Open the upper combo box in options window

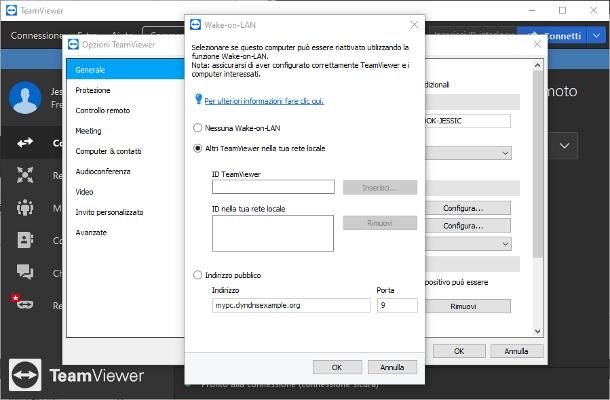pos(468,153)
